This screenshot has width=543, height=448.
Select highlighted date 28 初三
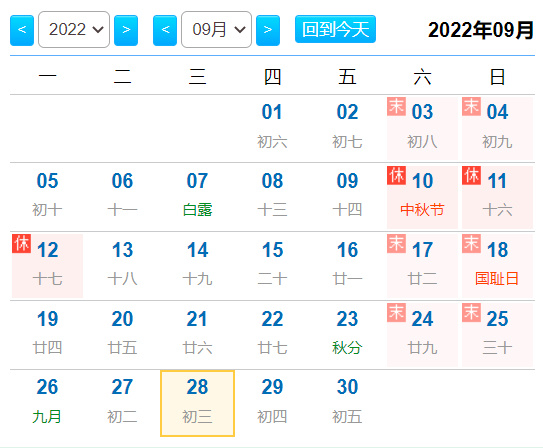197,403
